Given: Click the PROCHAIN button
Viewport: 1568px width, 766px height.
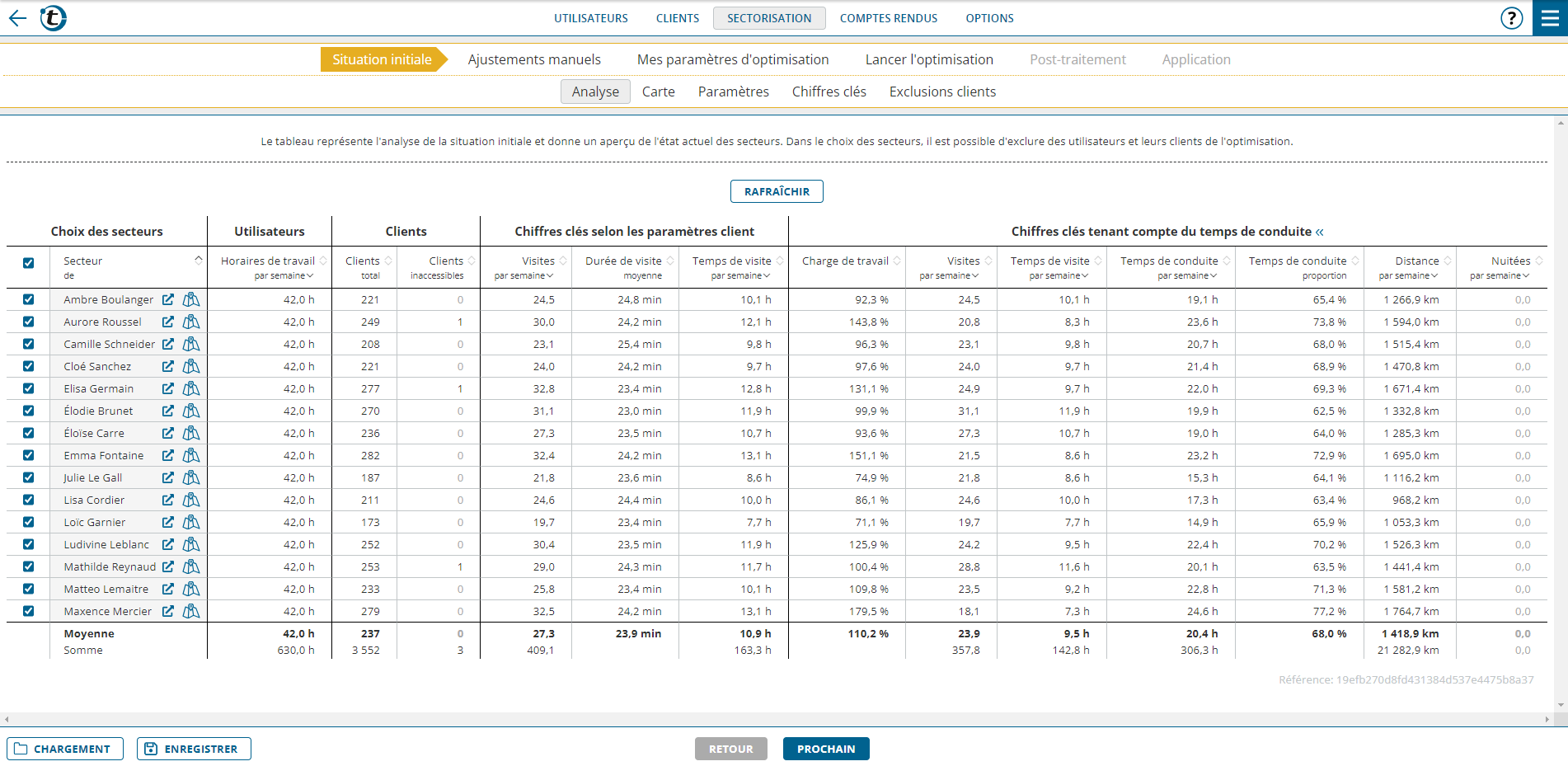Looking at the screenshot, I should pyautogui.click(x=826, y=749).
